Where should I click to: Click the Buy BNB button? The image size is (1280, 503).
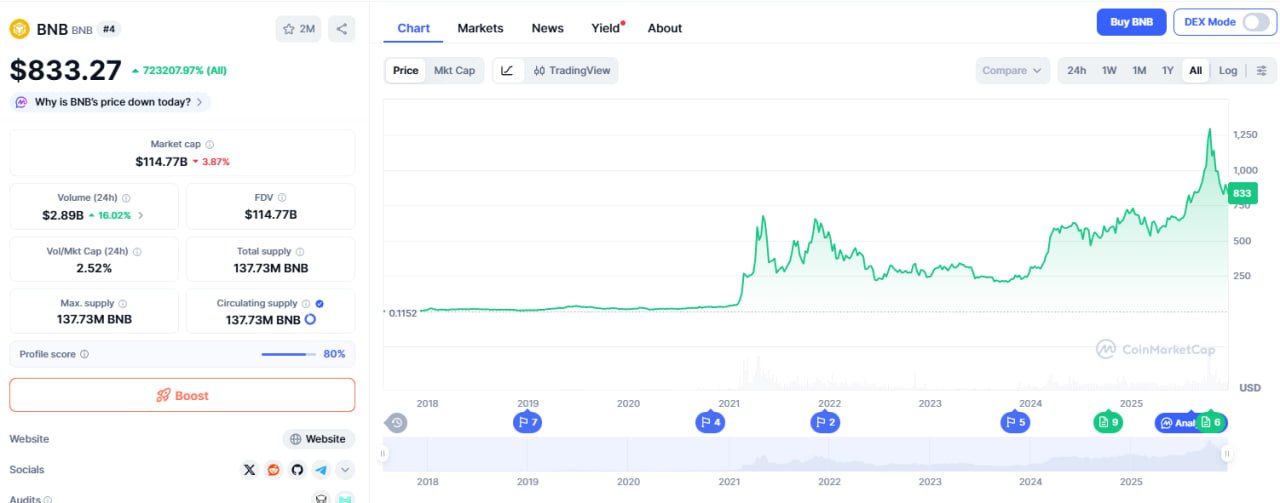click(1131, 22)
